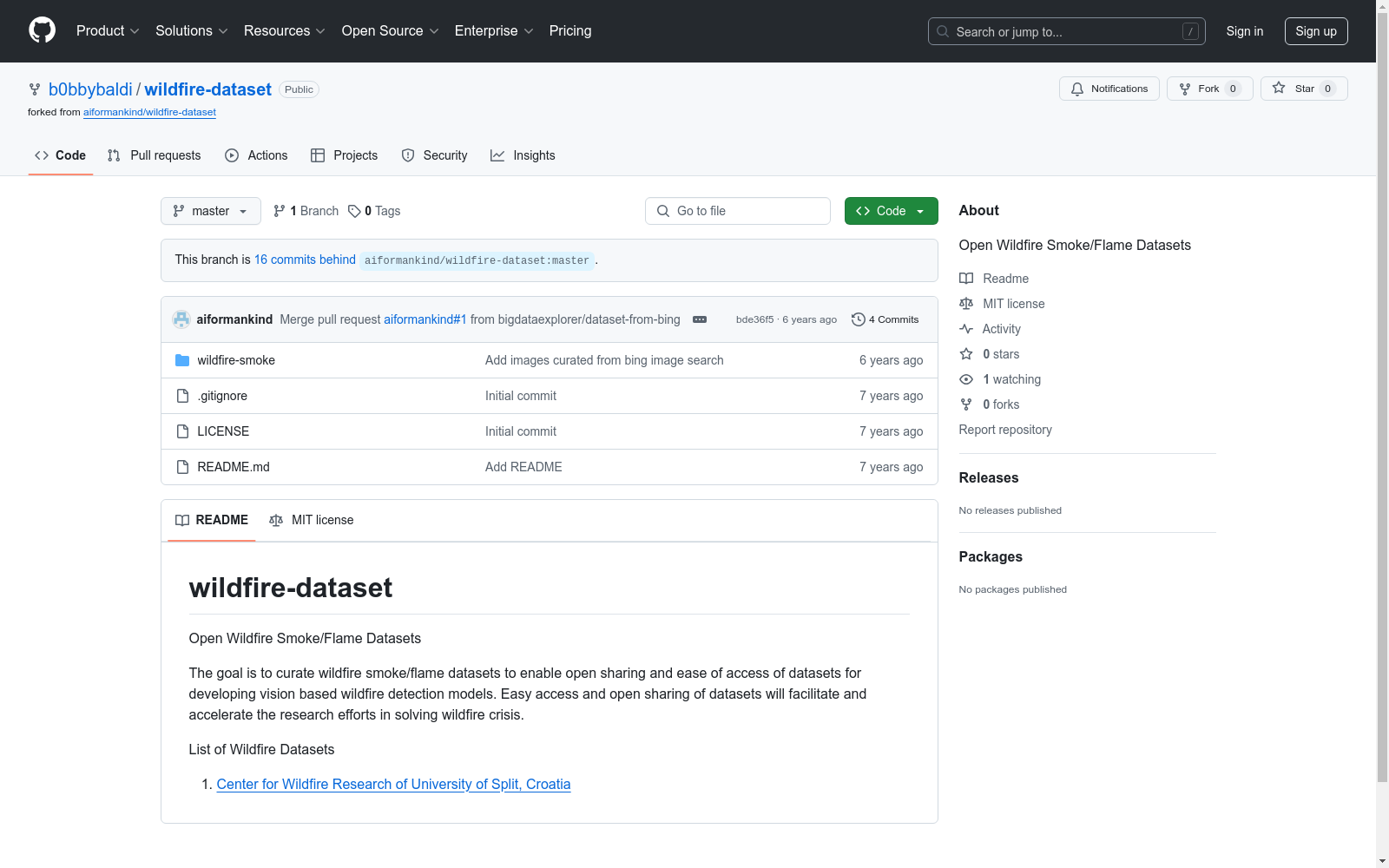Open the Add images curated commit message
Image resolution: width=1389 pixels, height=868 pixels.
(604, 360)
